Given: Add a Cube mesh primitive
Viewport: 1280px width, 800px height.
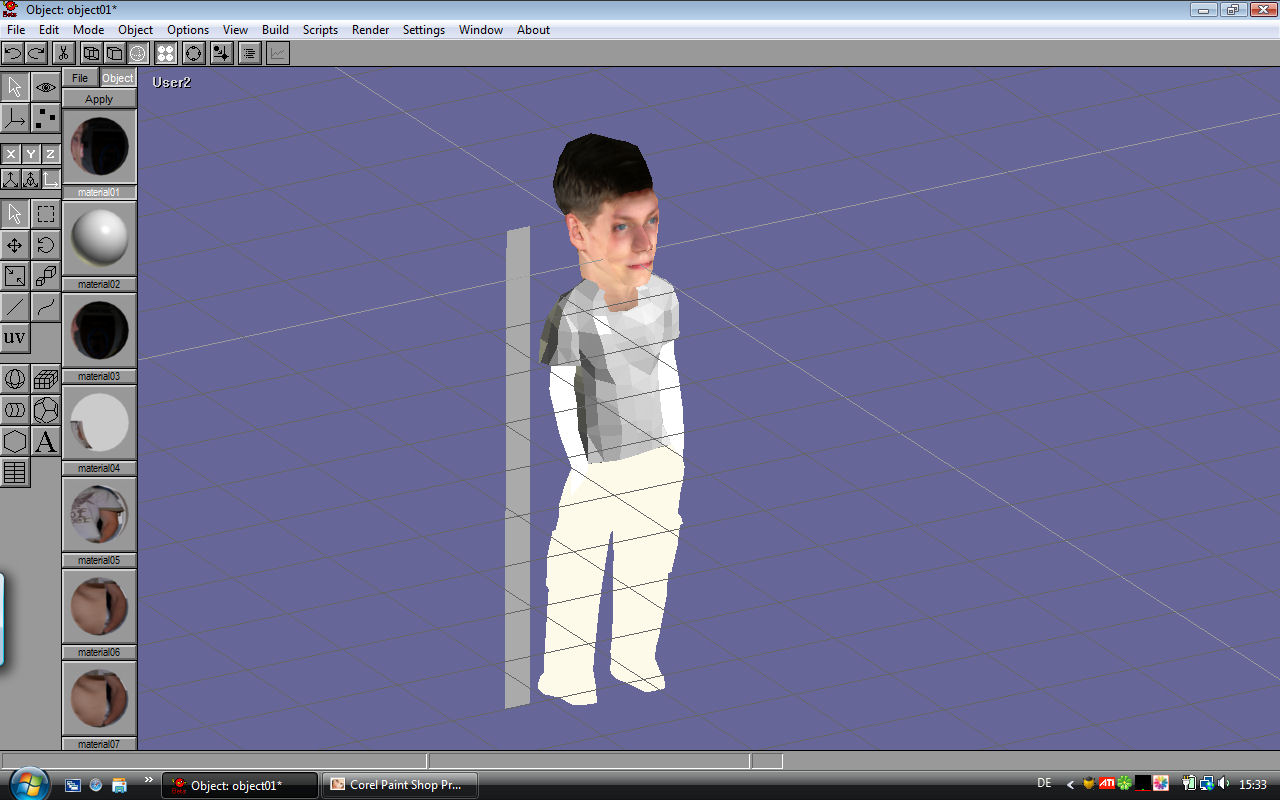Looking at the screenshot, I should click(45, 379).
